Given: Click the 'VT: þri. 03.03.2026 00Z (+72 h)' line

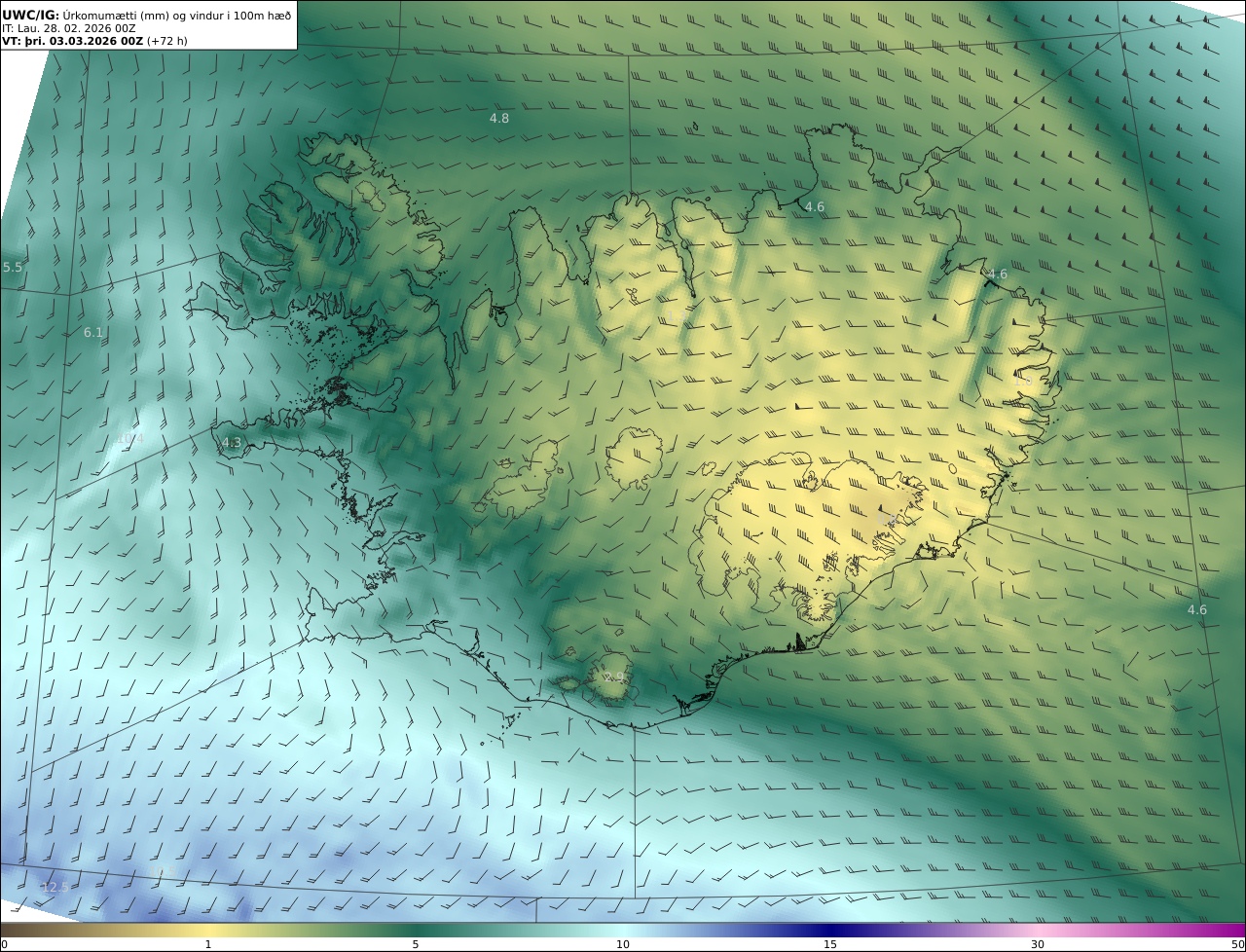Looking at the screenshot, I should 95,41.
